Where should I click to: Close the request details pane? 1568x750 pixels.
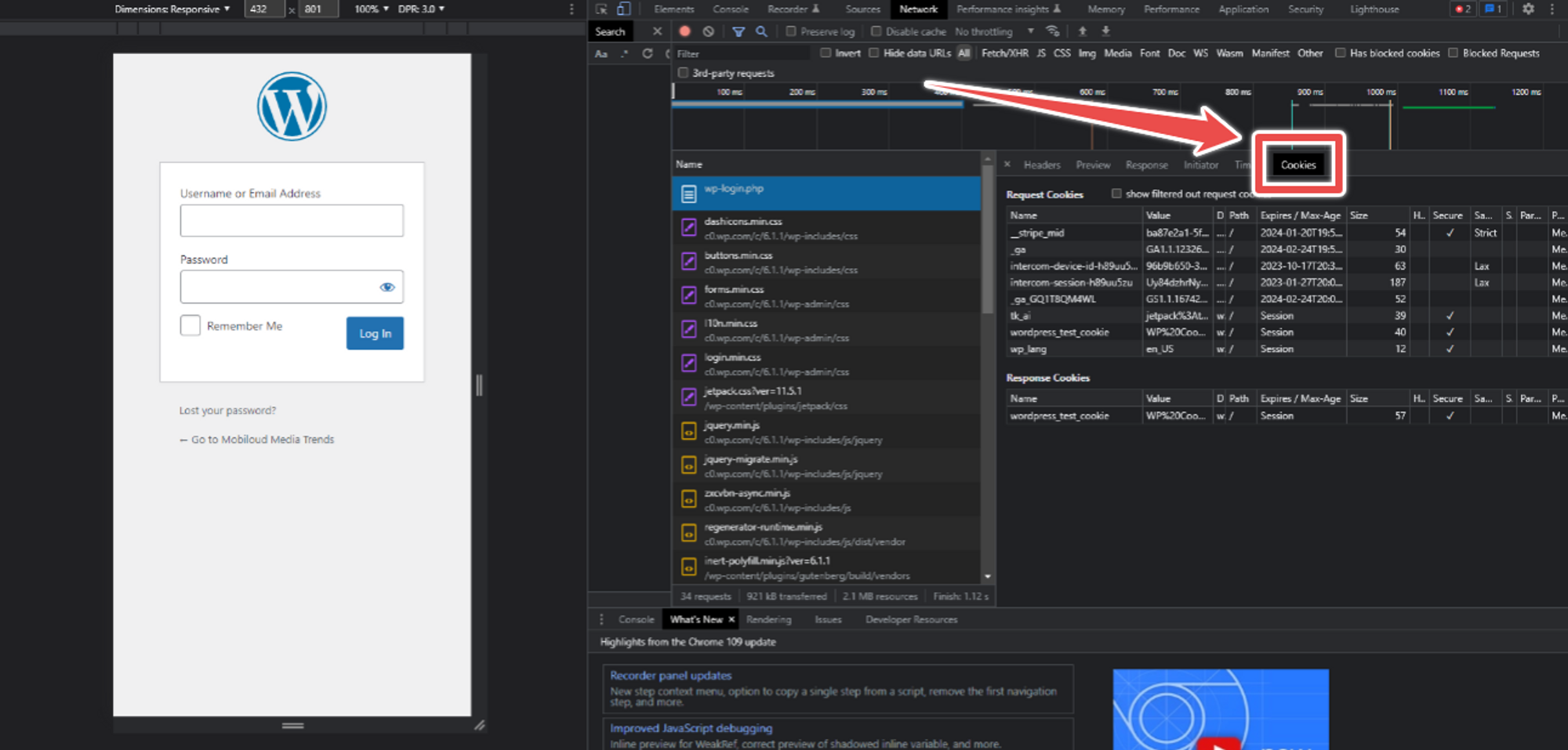[1007, 165]
